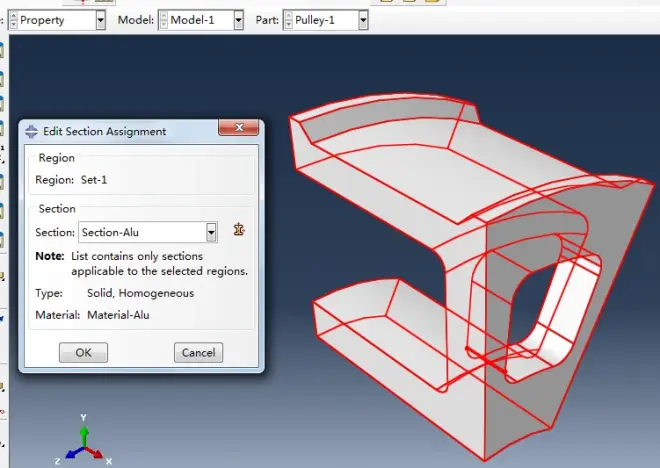This screenshot has height=468, width=660.
Task: Click the view triad coordinate axes
Action: 85,441
